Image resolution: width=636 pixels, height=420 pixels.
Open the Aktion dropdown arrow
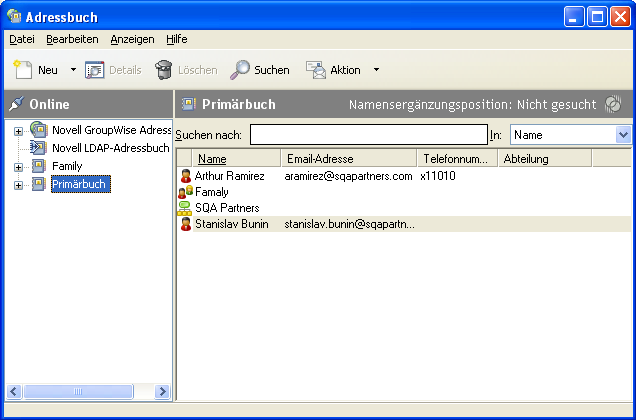[x=376, y=70]
